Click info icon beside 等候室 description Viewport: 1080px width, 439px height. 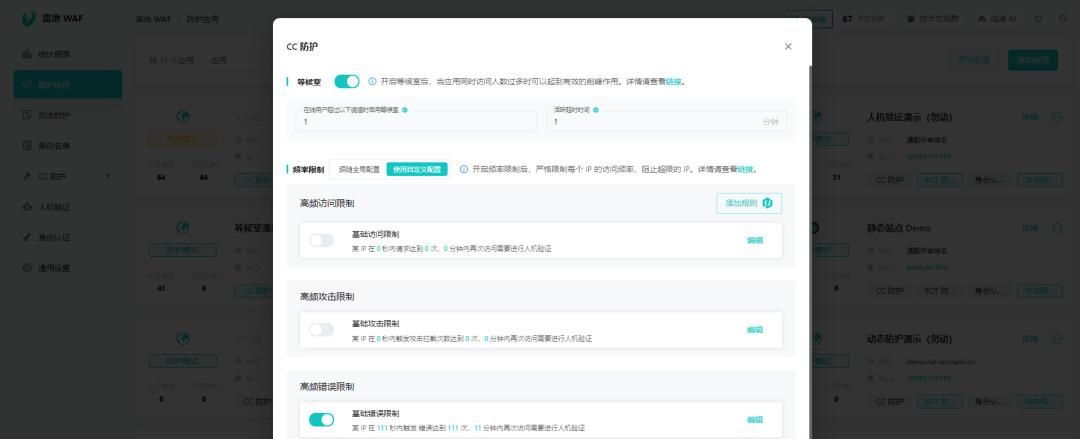point(372,81)
